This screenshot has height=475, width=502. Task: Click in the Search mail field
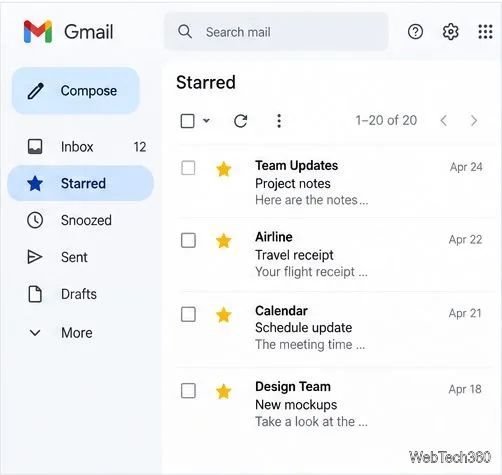276,32
